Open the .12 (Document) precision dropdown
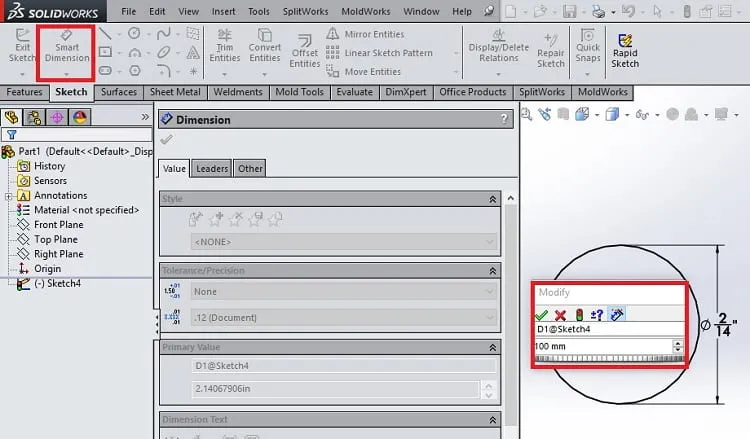750x439 pixels. pyautogui.click(x=343, y=317)
